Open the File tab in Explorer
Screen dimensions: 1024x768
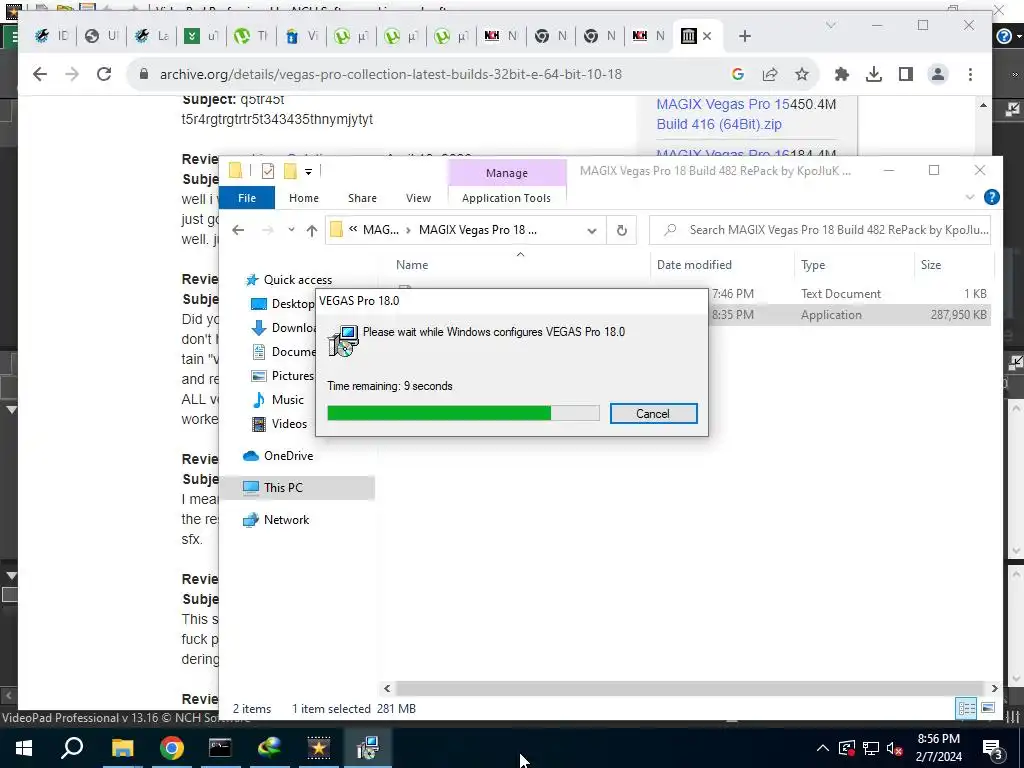click(247, 198)
